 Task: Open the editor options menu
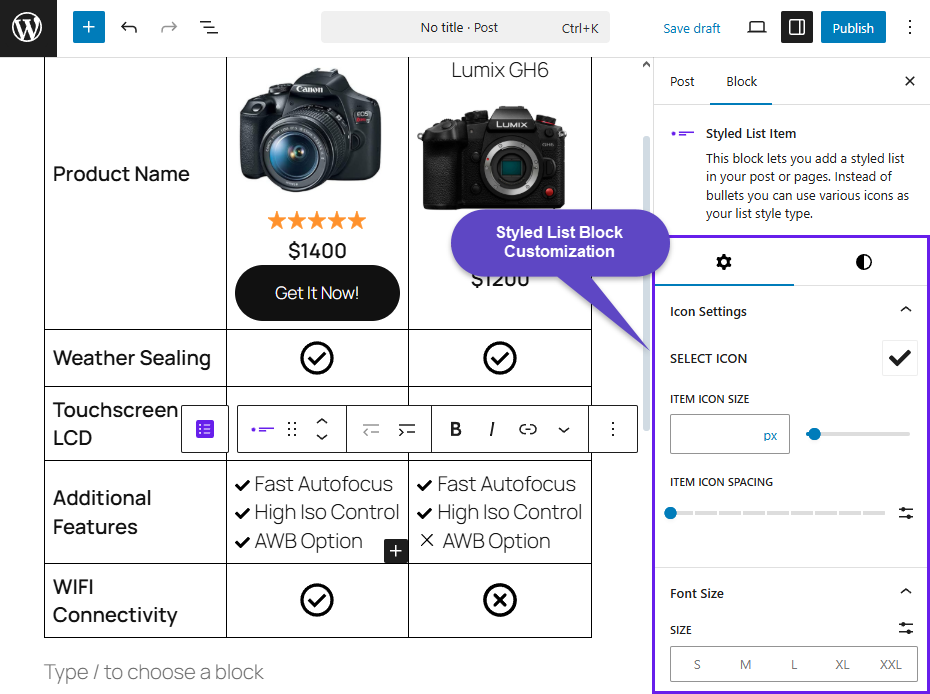(x=910, y=27)
